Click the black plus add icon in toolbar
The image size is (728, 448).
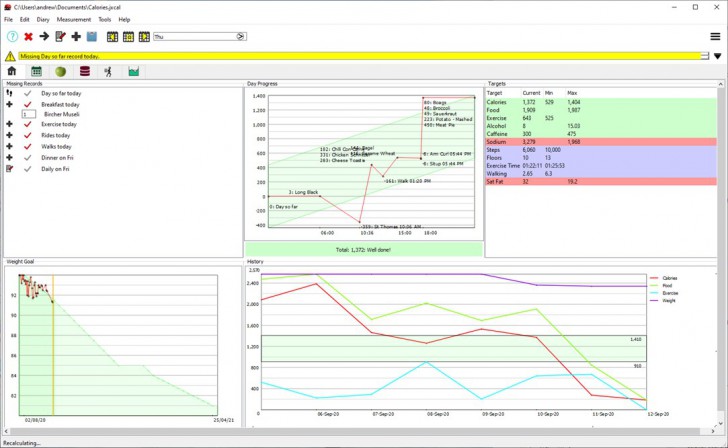click(x=76, y=36)
